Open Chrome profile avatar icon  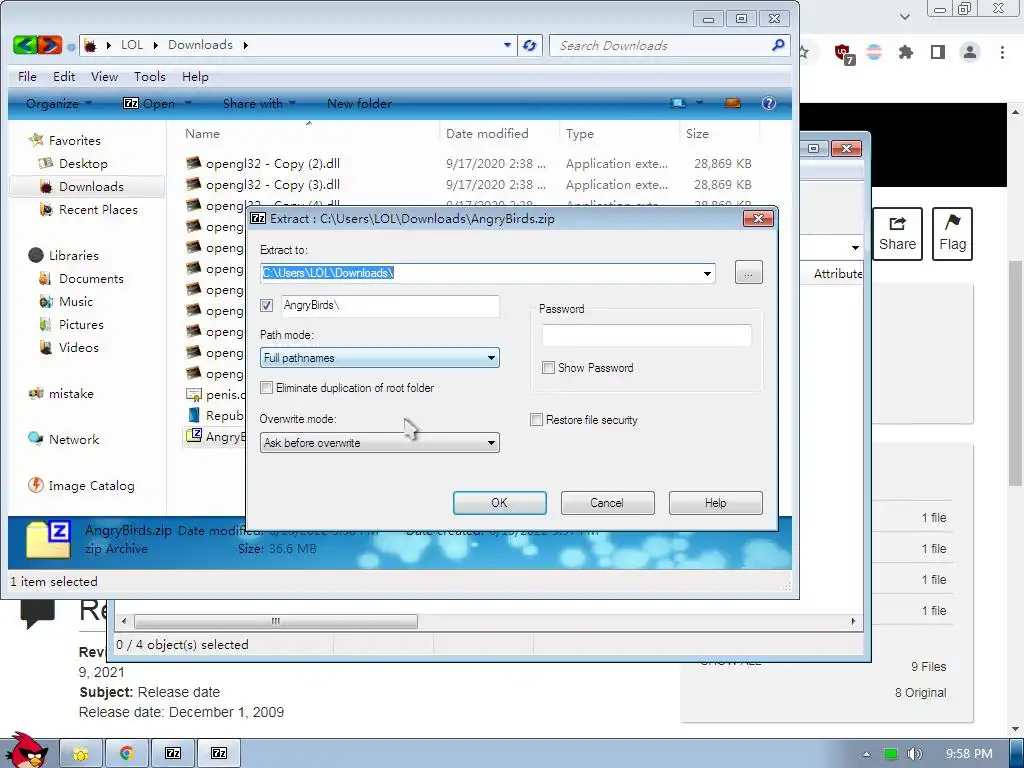(x=970, y=52)
